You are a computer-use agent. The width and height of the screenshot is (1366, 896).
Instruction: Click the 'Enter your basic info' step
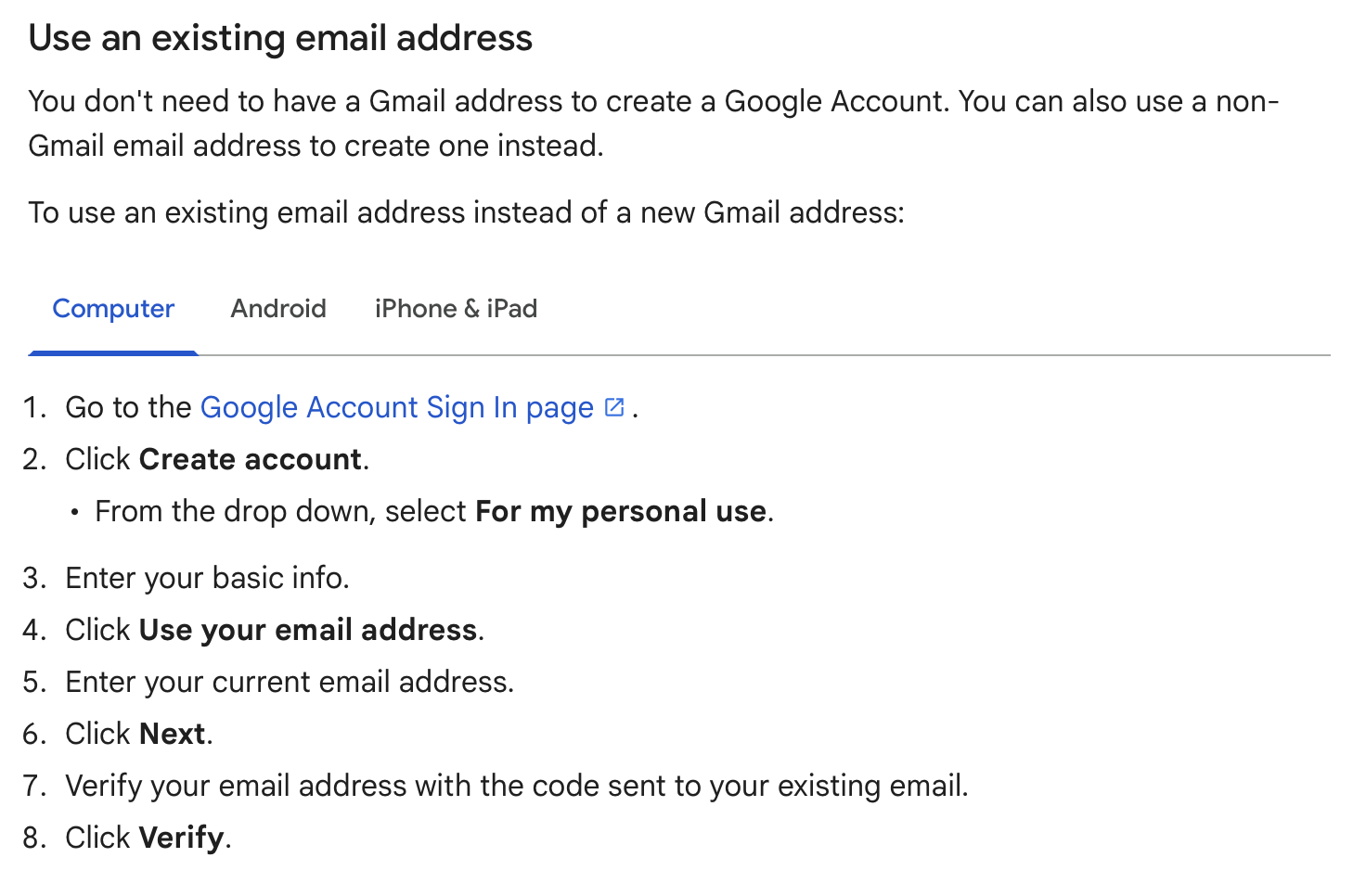(x=207, y=578)
